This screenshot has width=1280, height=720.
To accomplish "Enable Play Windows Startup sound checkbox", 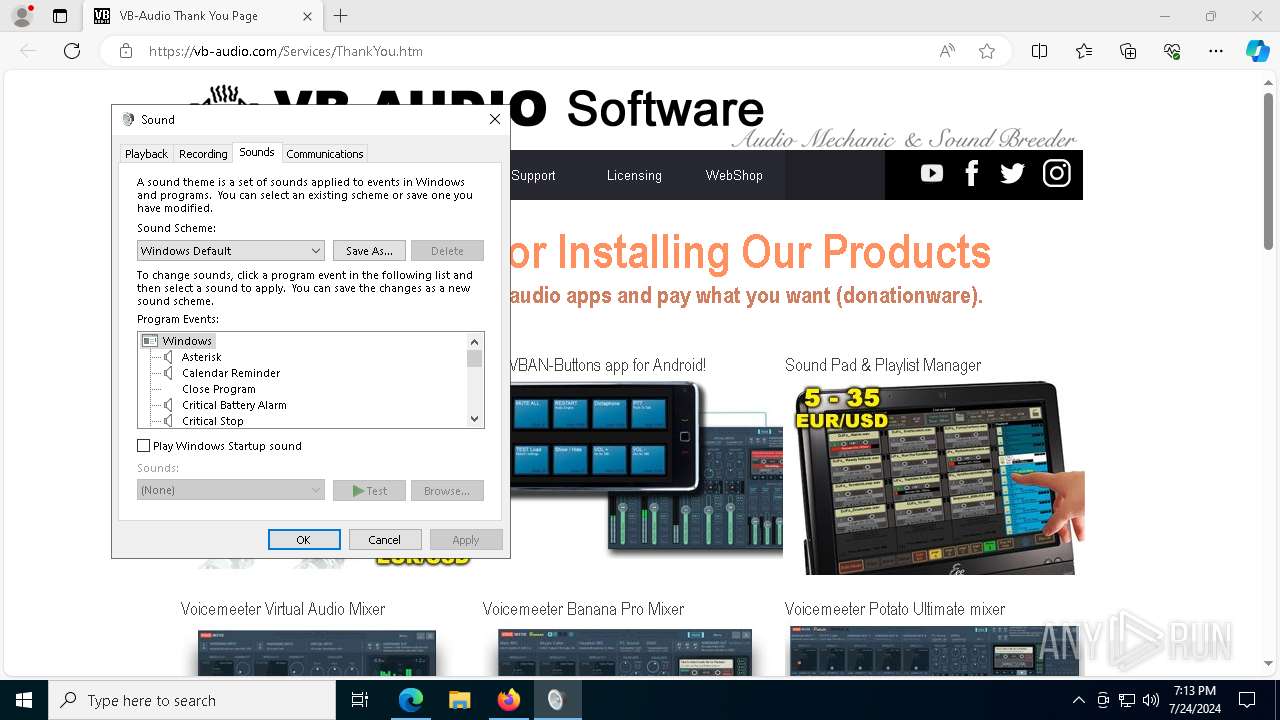I will [144, 446].
